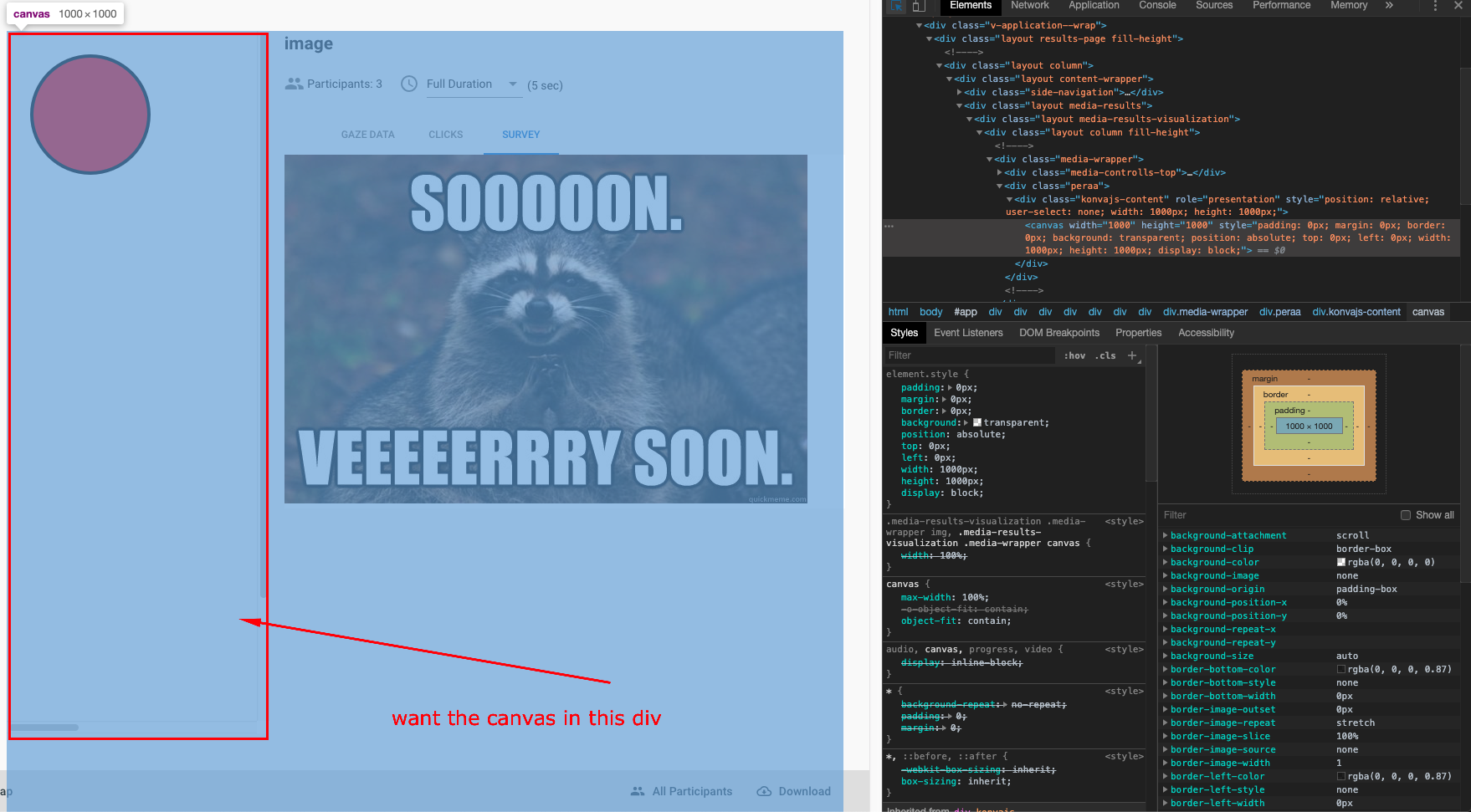Select the GAZE DATA tab
Image resolution: width=1471 pixels, height=812 pixels.
click(x=367, y=135)
